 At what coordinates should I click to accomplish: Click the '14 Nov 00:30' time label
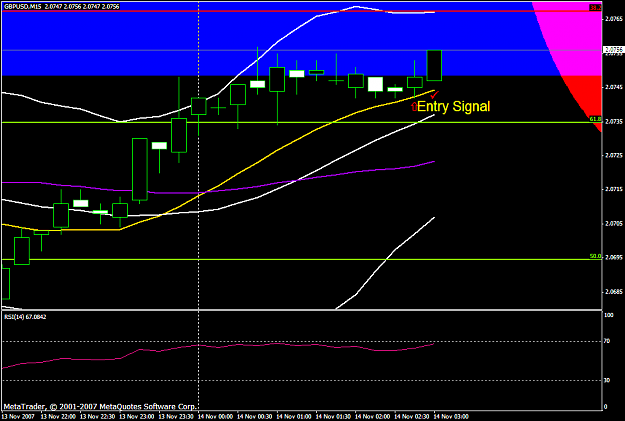click(255, 417)
